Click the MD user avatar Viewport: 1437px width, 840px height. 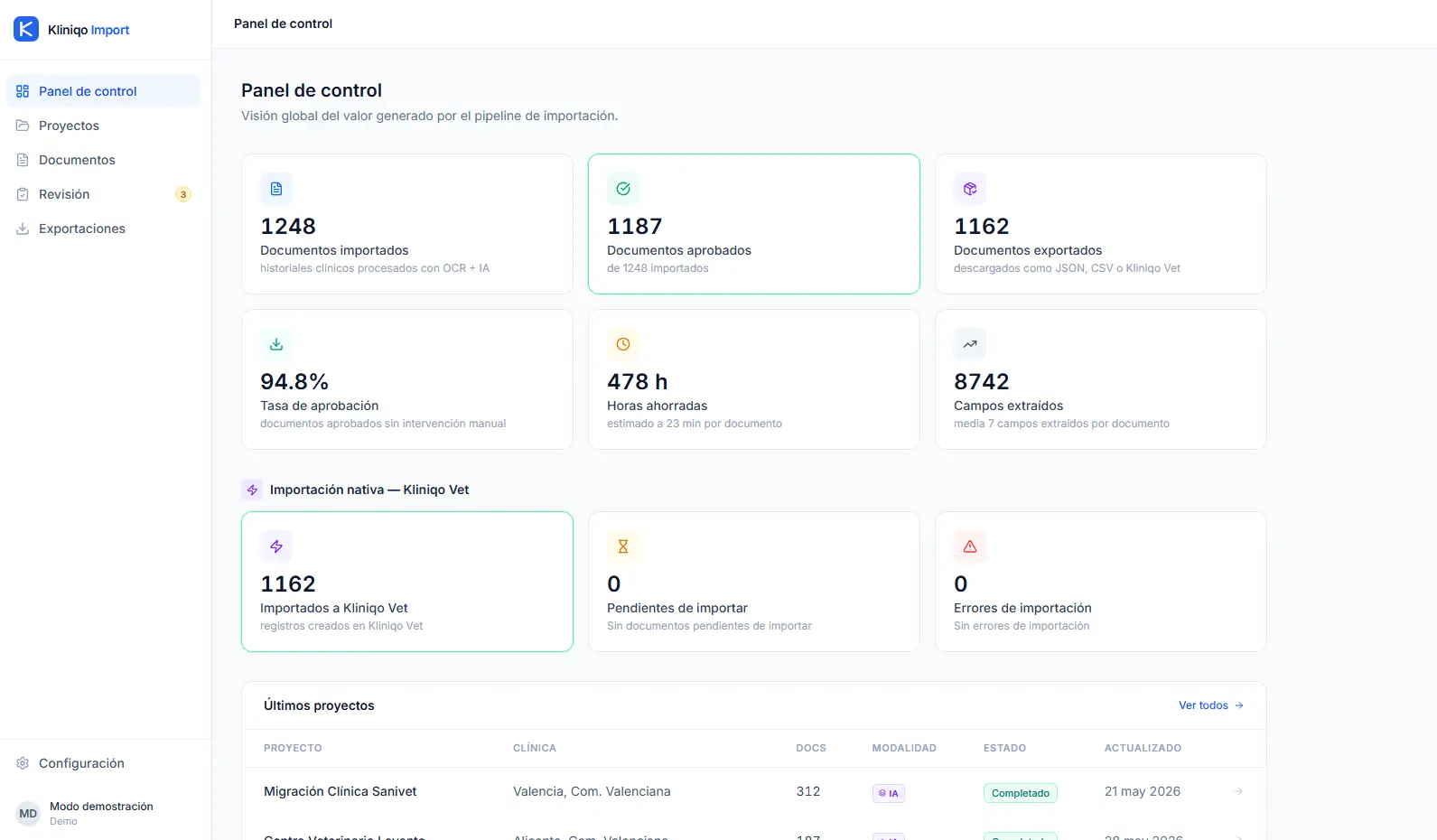click(x=28, y=814)
